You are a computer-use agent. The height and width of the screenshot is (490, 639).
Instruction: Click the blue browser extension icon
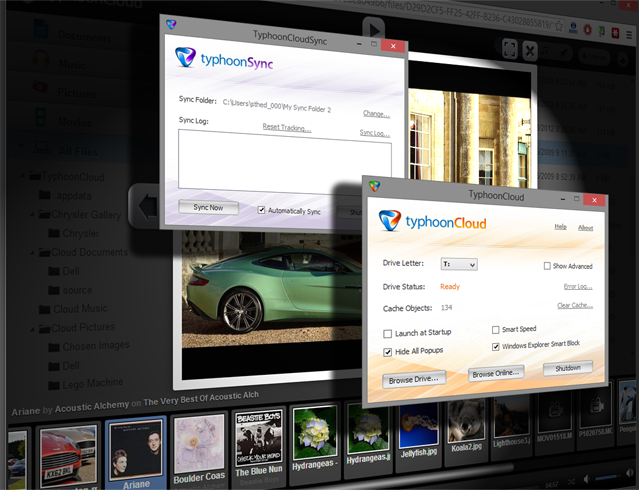(573, 27)
